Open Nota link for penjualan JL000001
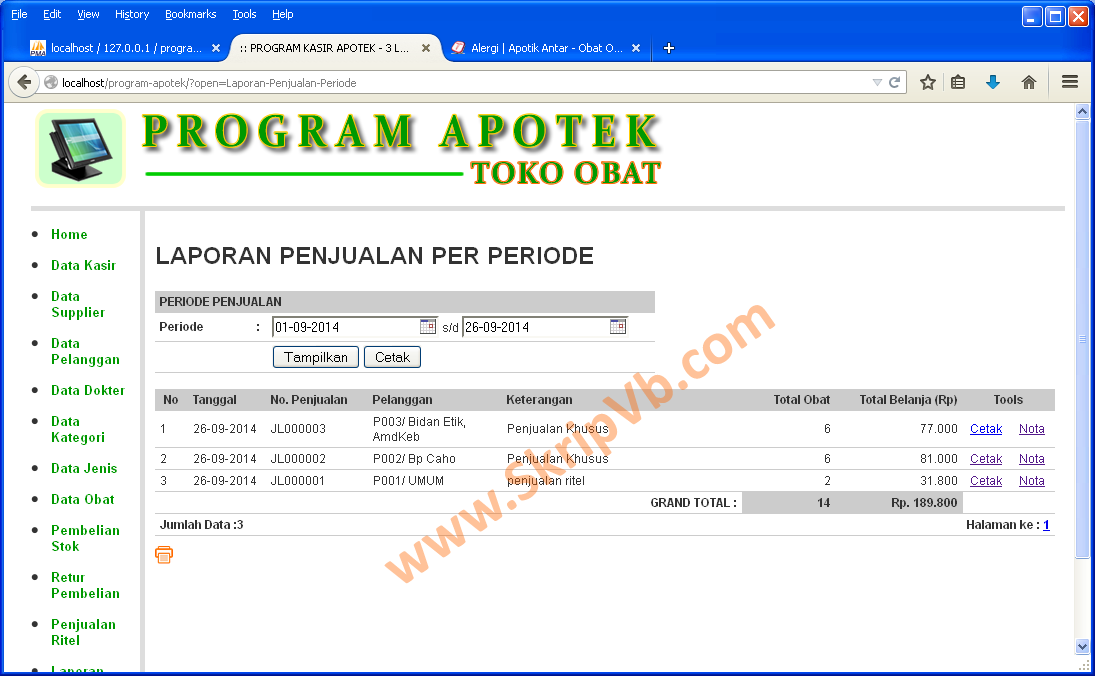This screenshot has height=676, width=1095. click(1031, 480)
